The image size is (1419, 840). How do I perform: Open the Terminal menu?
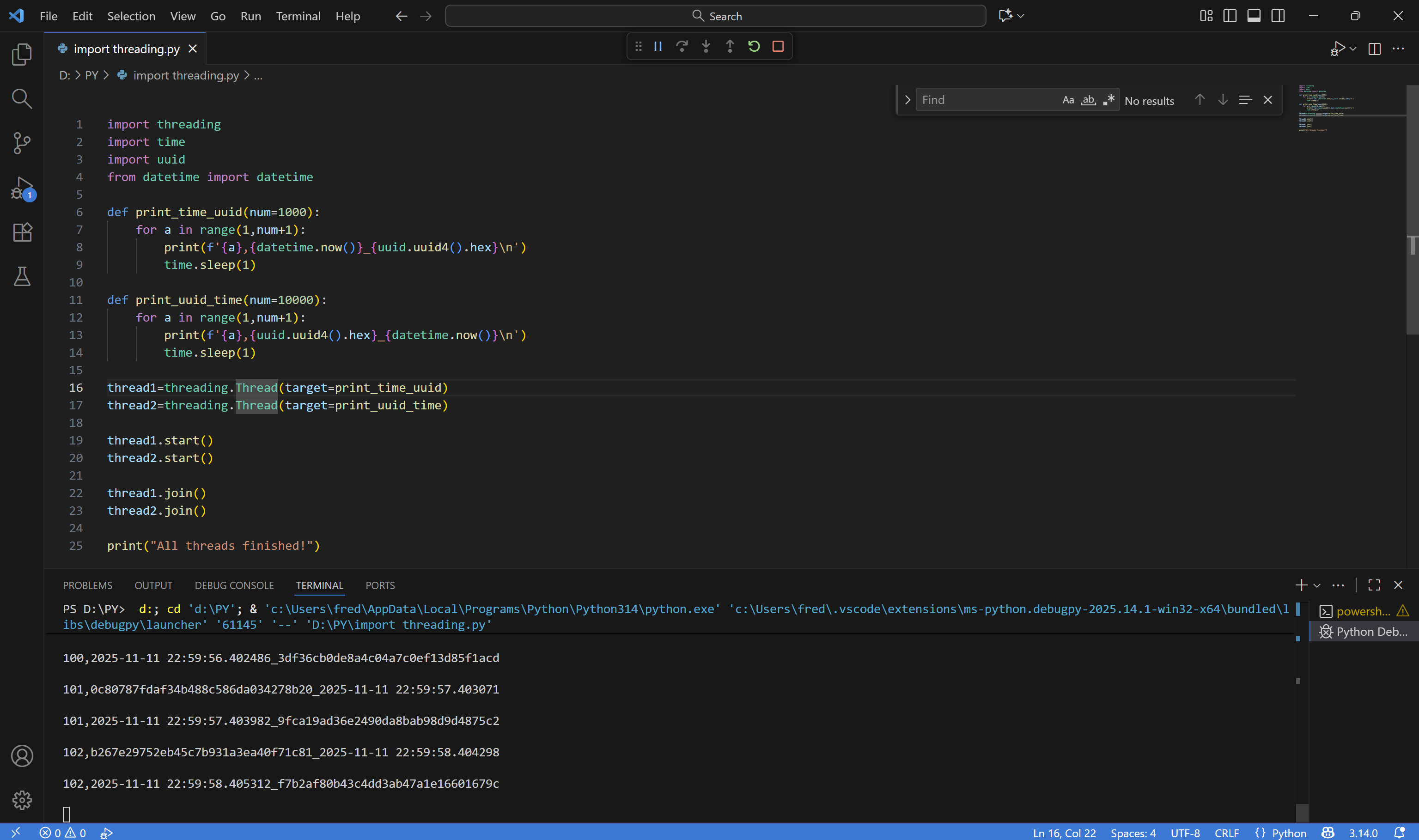click(x=298, y=16)
